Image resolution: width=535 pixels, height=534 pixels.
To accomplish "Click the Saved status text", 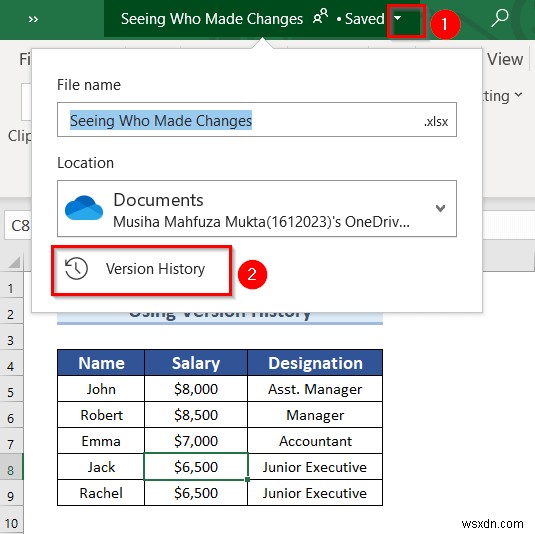I will (x=364, y=18).
